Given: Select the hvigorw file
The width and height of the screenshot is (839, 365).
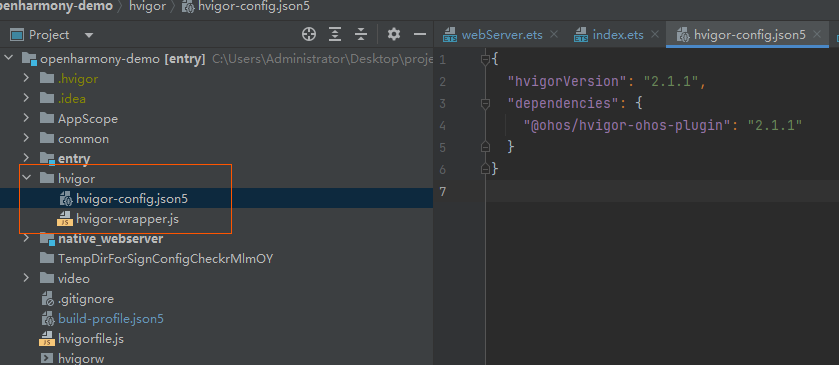Looking at the screenshot, I should (x=81, y=358).
